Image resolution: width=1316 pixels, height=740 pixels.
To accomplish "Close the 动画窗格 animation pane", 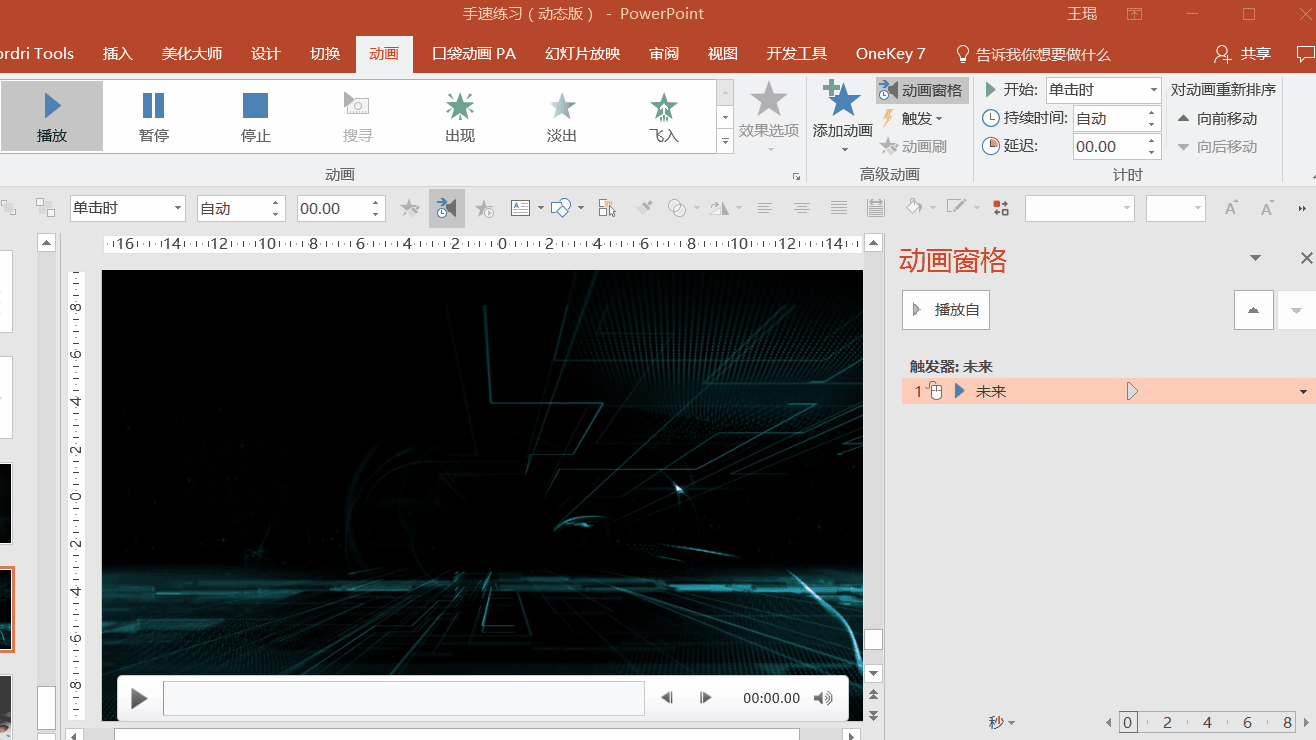I will 1306,258.
